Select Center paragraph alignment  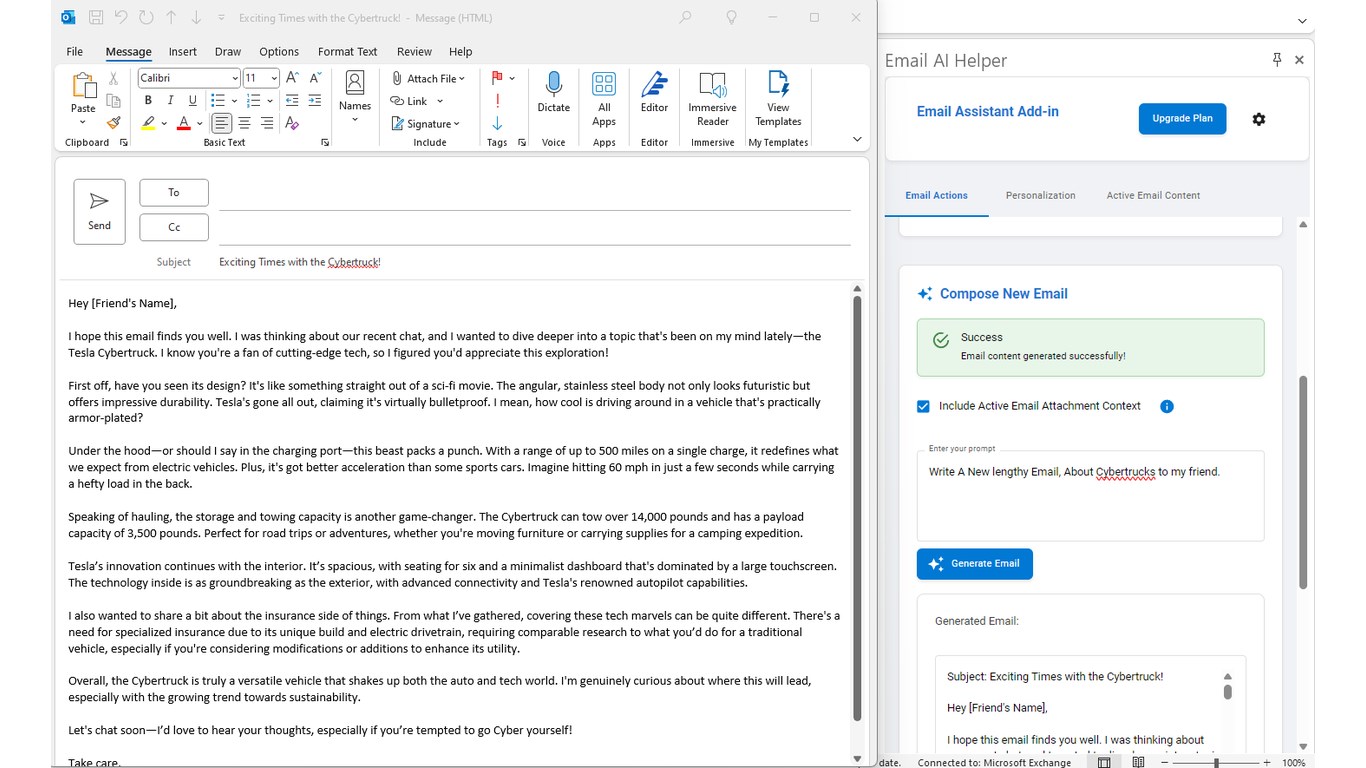click(244, 123)
